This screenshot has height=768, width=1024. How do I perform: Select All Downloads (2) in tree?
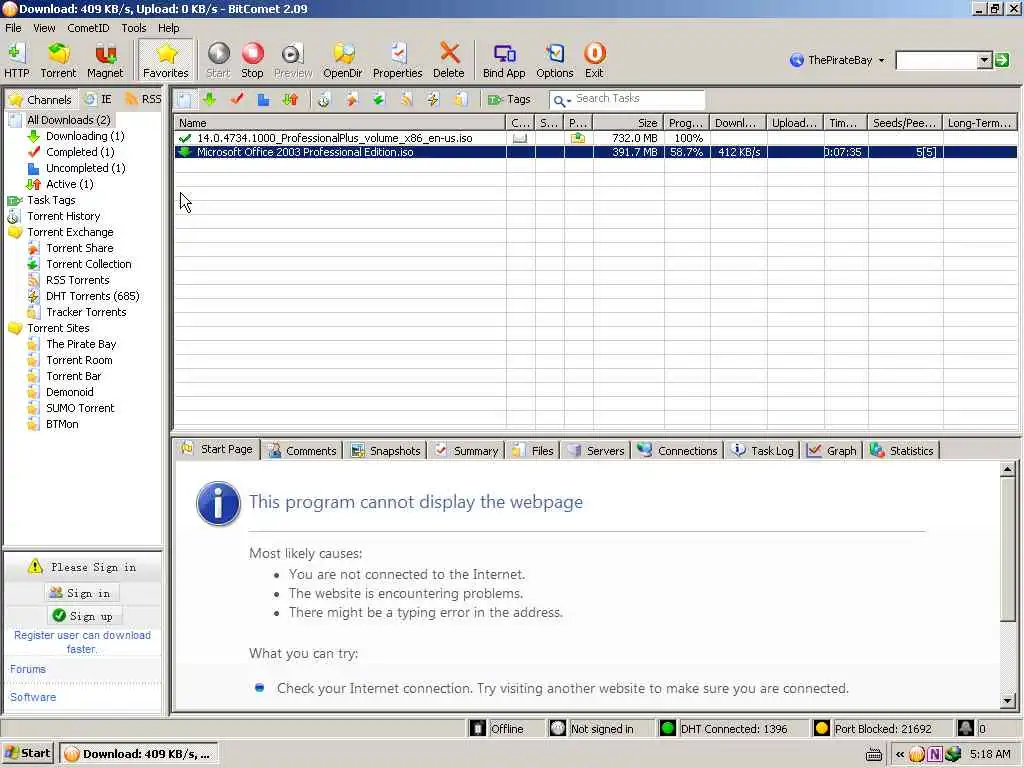point(69,120)
